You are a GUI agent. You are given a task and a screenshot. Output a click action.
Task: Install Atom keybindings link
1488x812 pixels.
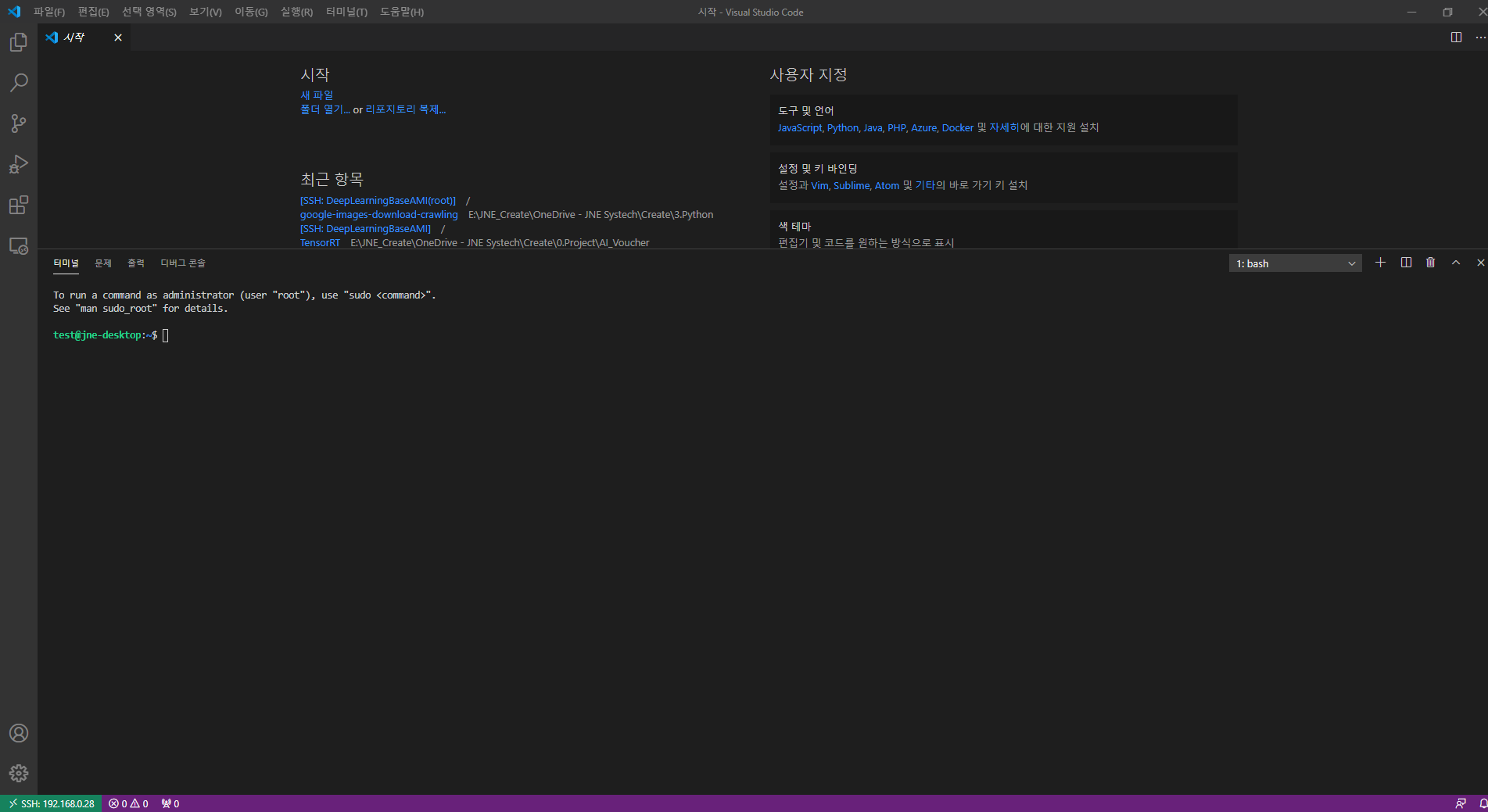click(887, 186)
